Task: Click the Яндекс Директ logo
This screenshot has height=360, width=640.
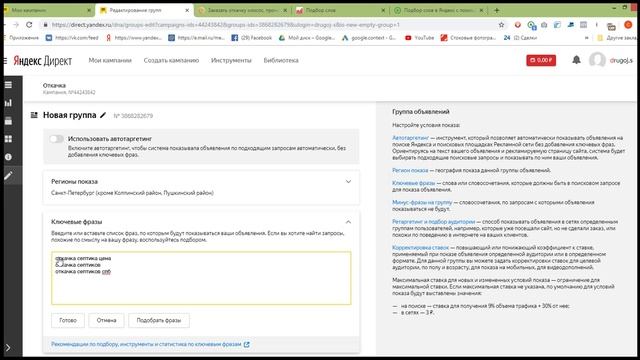Action: click(x=42, y=60)
